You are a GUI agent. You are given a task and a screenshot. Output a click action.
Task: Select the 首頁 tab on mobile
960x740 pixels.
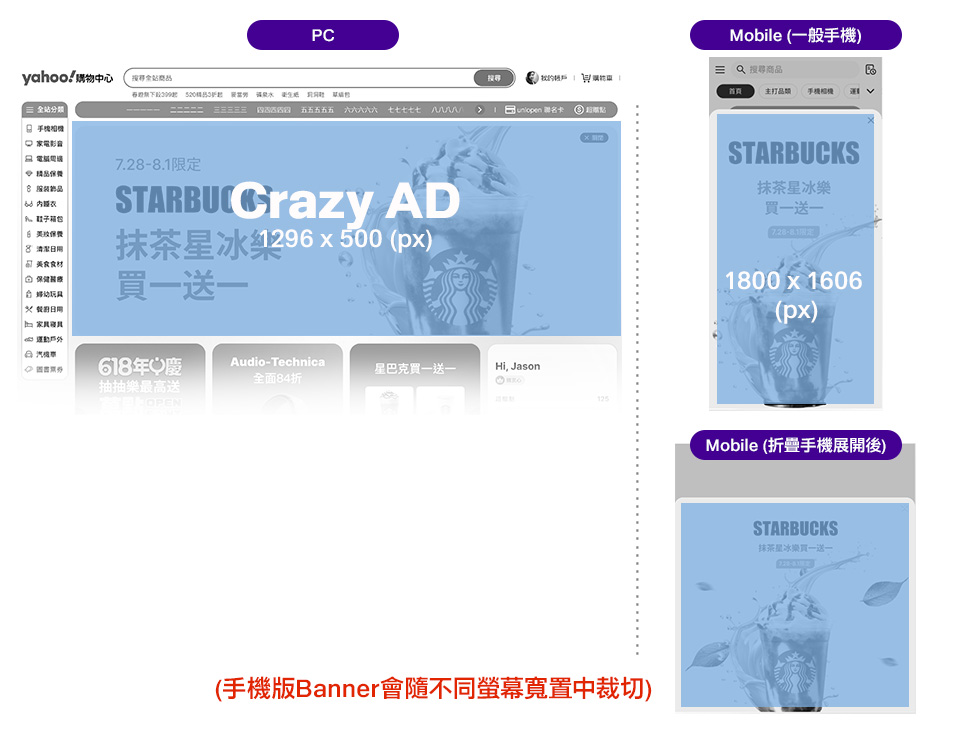click(736, 91)
